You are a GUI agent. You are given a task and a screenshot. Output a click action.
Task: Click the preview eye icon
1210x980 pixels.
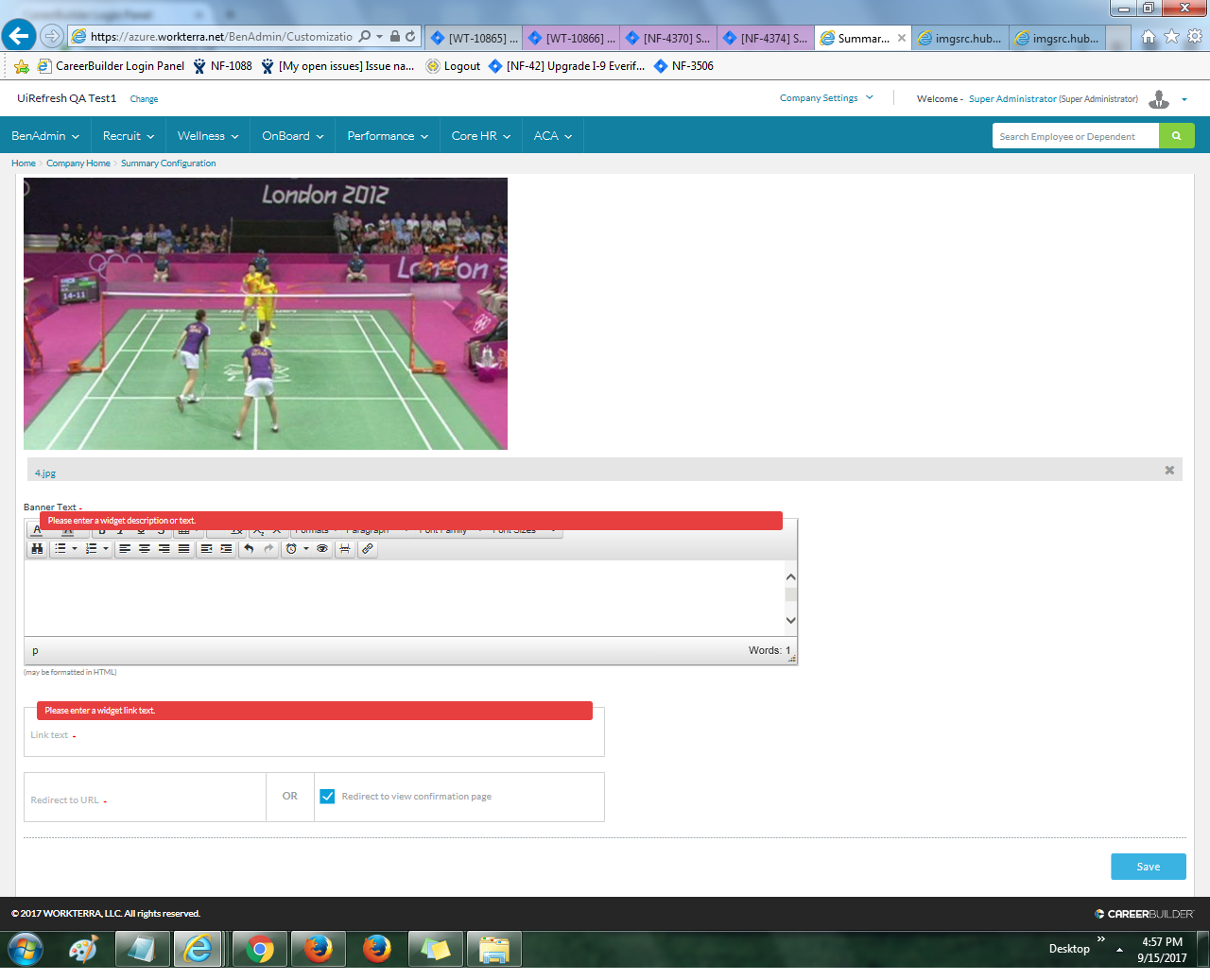[322, 548]
